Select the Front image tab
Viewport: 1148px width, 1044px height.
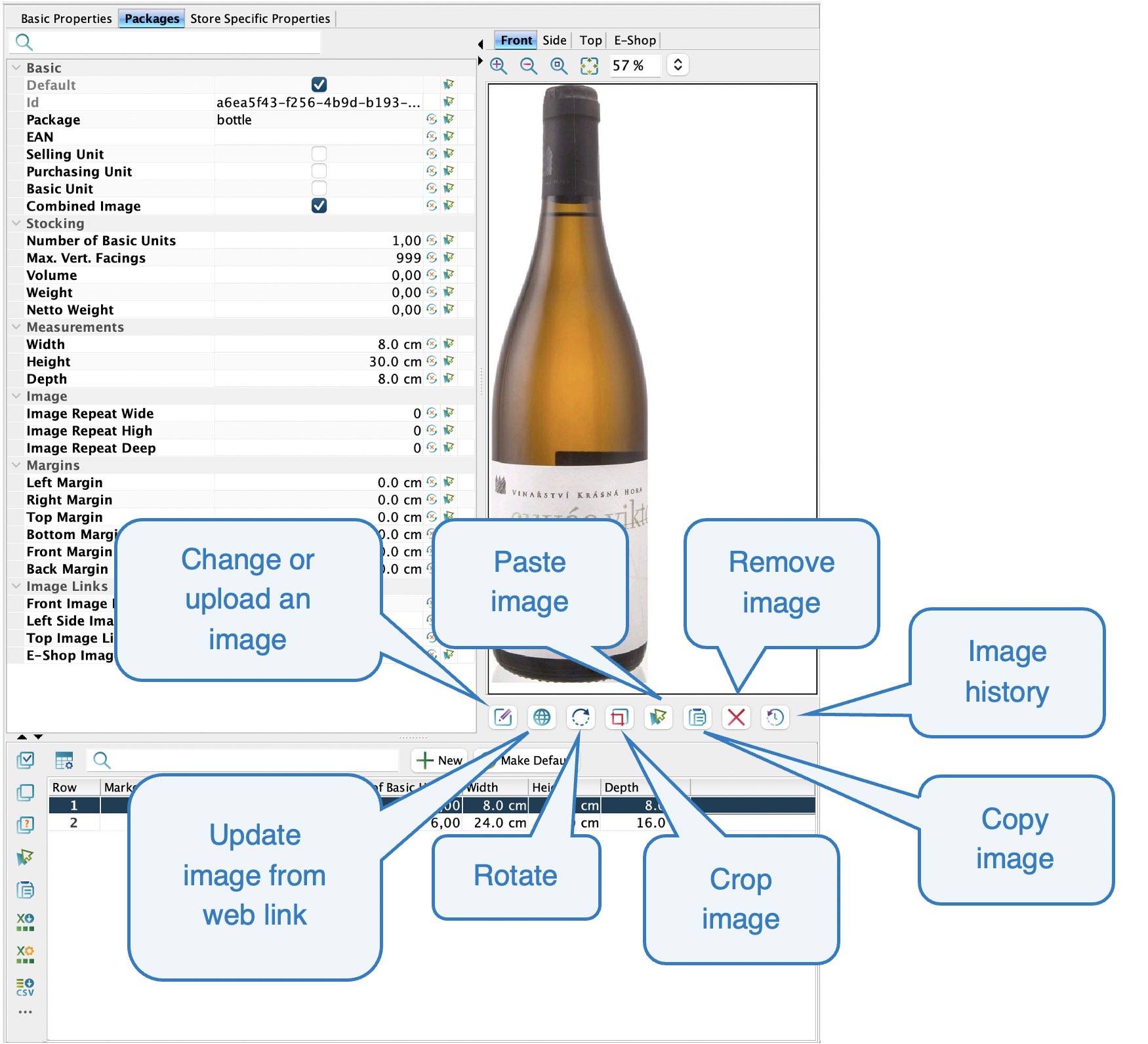pos(516,40)
